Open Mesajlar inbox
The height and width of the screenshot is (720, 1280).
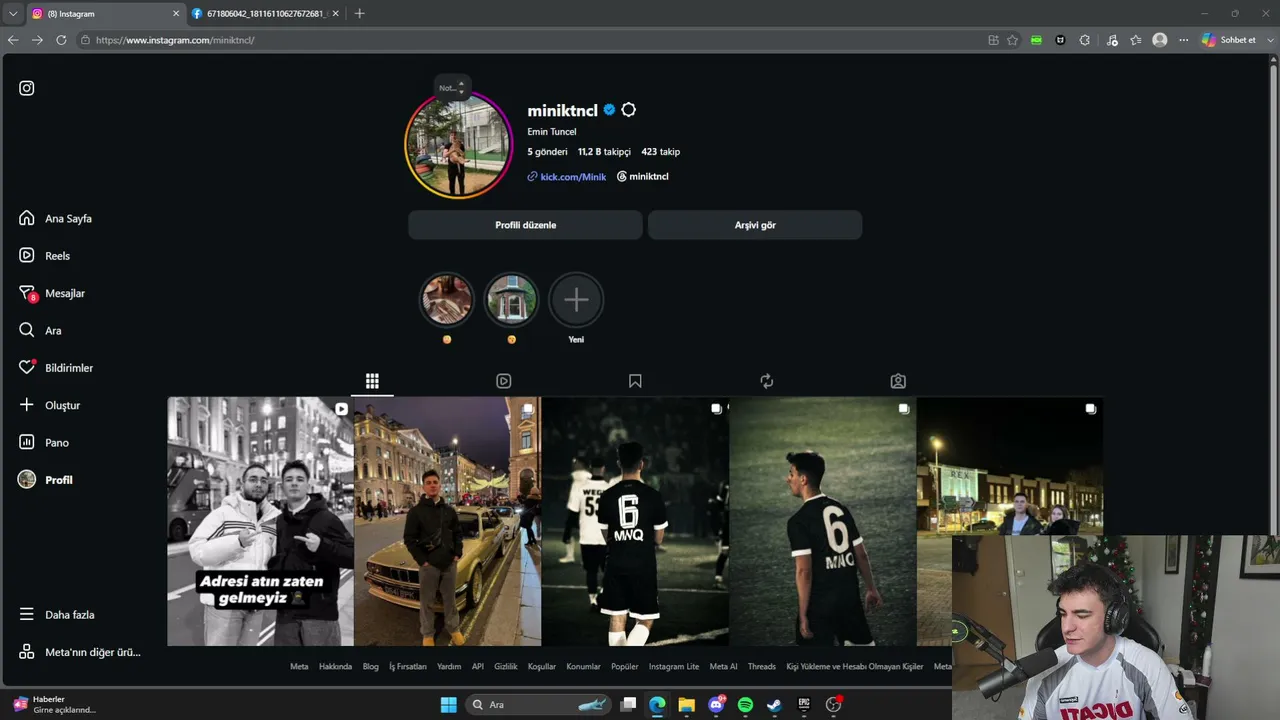click(x=52, y=293)
